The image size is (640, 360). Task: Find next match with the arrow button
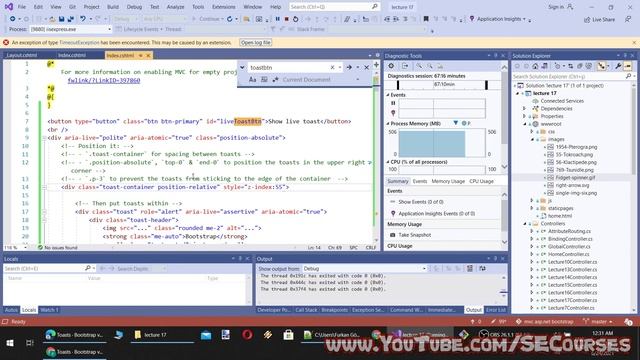point(349,67)
